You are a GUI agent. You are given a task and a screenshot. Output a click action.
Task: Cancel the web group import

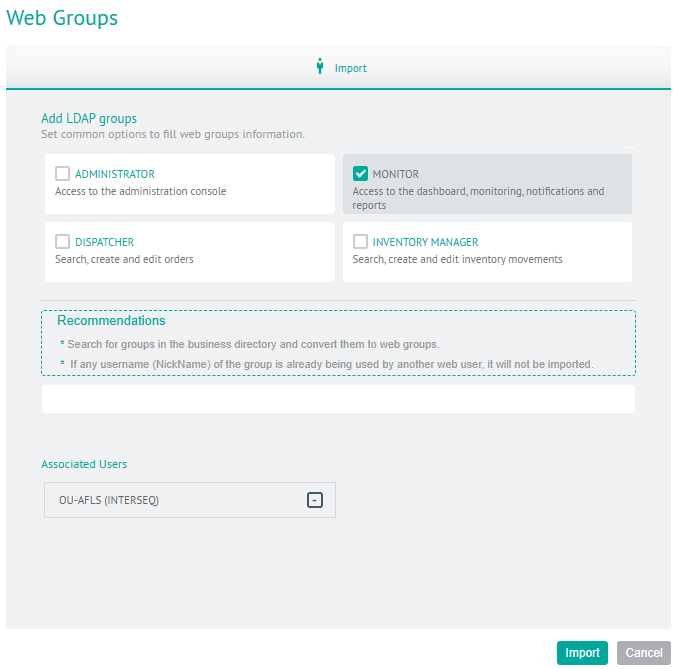pos(644,653)
